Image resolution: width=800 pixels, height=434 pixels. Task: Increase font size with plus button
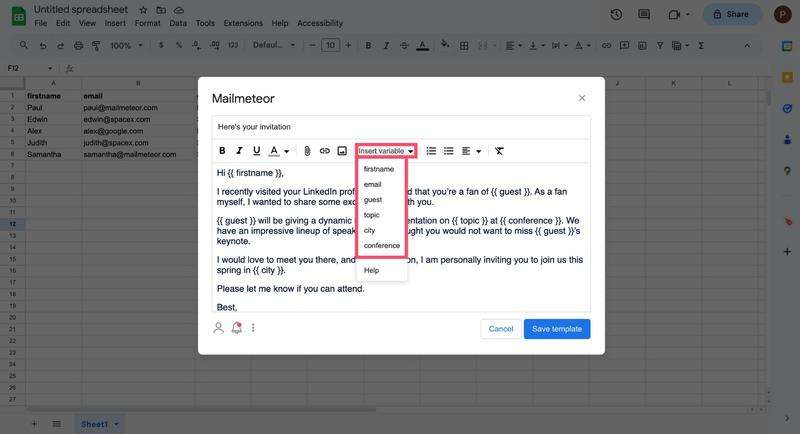348,45
